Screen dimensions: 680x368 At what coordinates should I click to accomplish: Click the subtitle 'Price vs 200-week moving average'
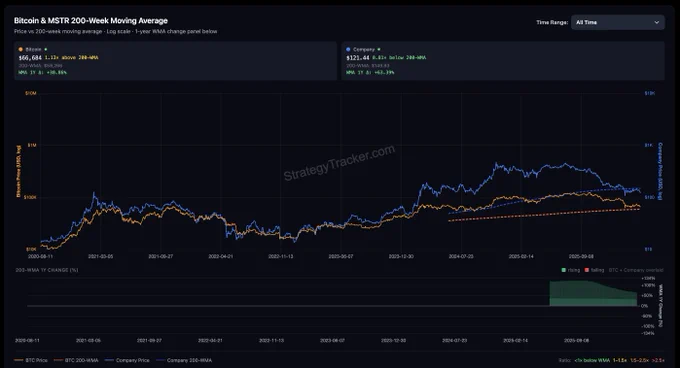pyautogui.click(x=58, y=31)
